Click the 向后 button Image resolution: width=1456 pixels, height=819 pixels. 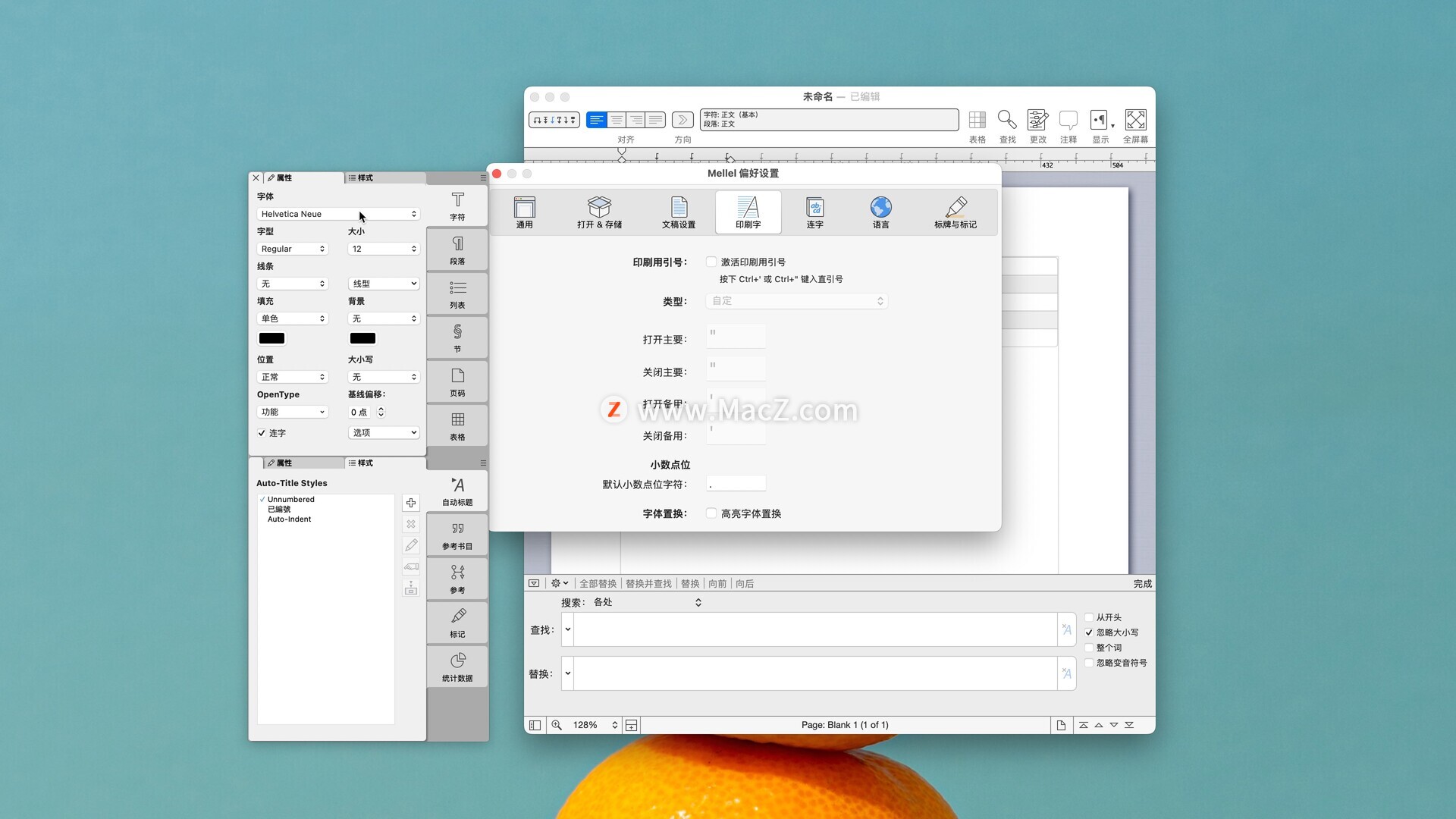pos(745,583)
